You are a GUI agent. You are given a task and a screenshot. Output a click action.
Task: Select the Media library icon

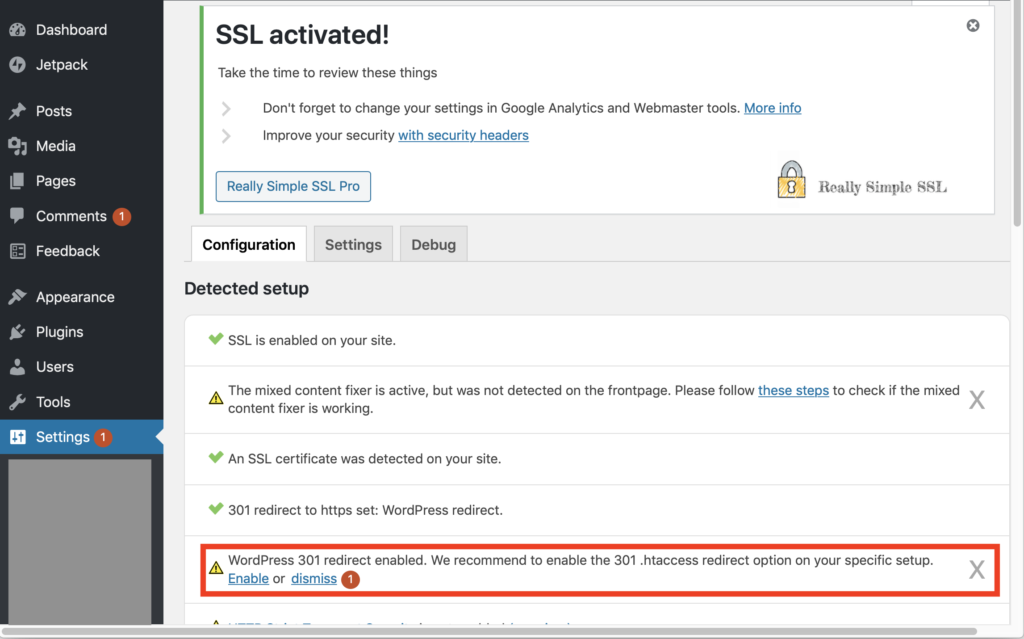coord(18,146)
